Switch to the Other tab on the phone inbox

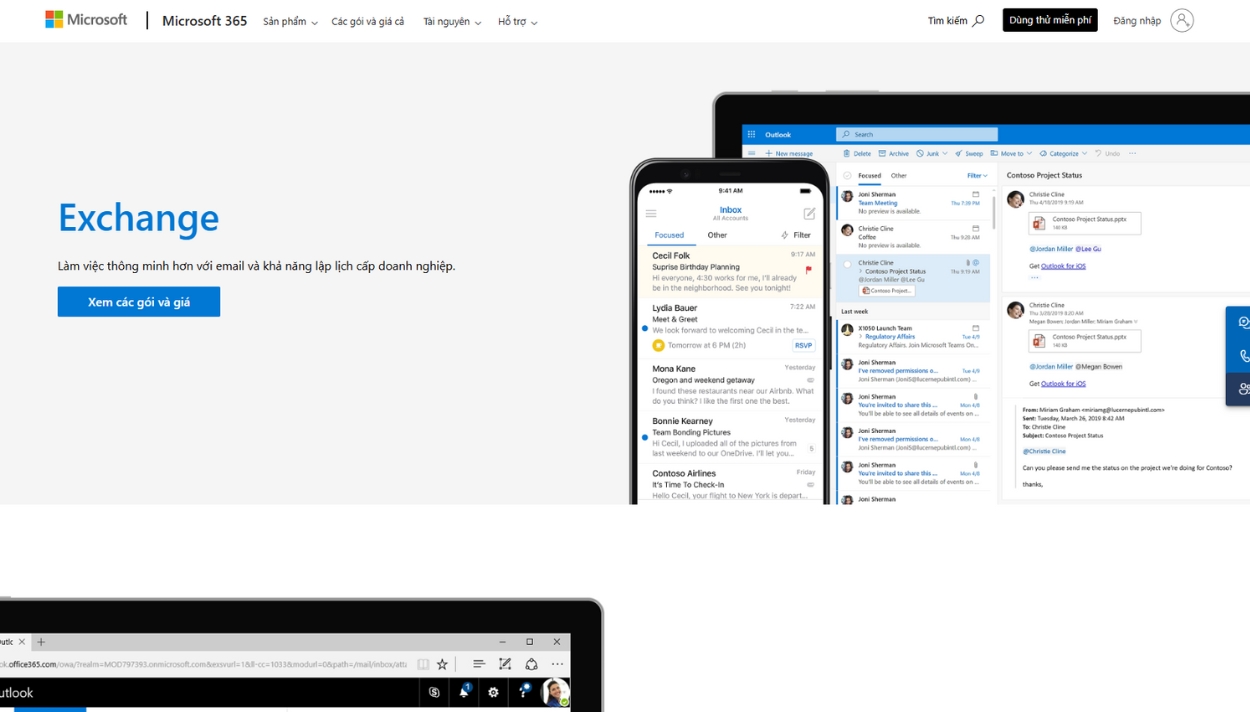pos(716,234)
